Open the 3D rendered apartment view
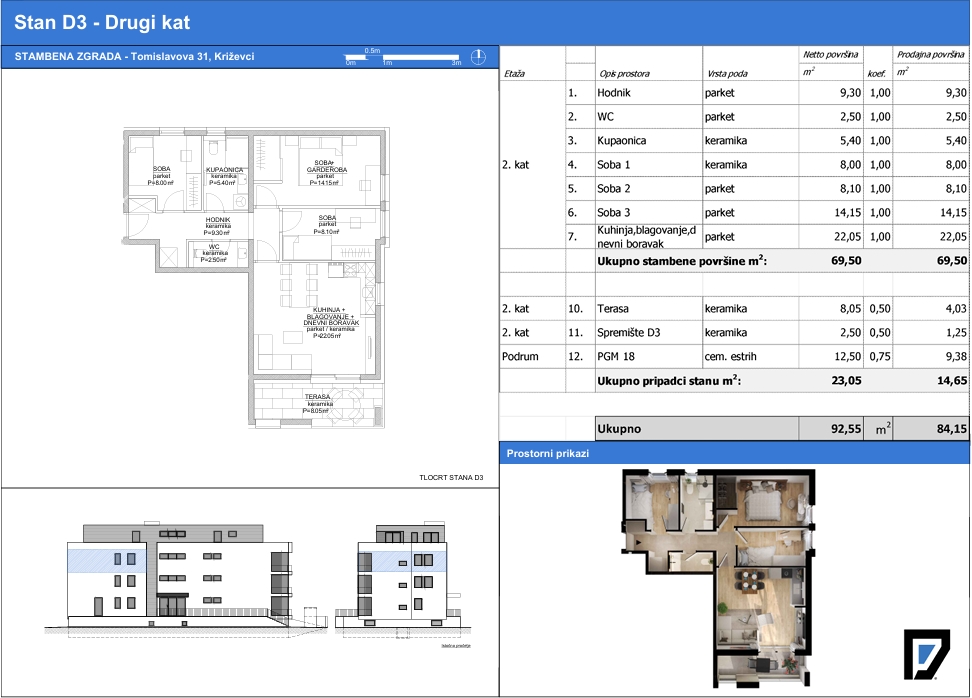The image size is (972, 698). click(x=718, y=578)
